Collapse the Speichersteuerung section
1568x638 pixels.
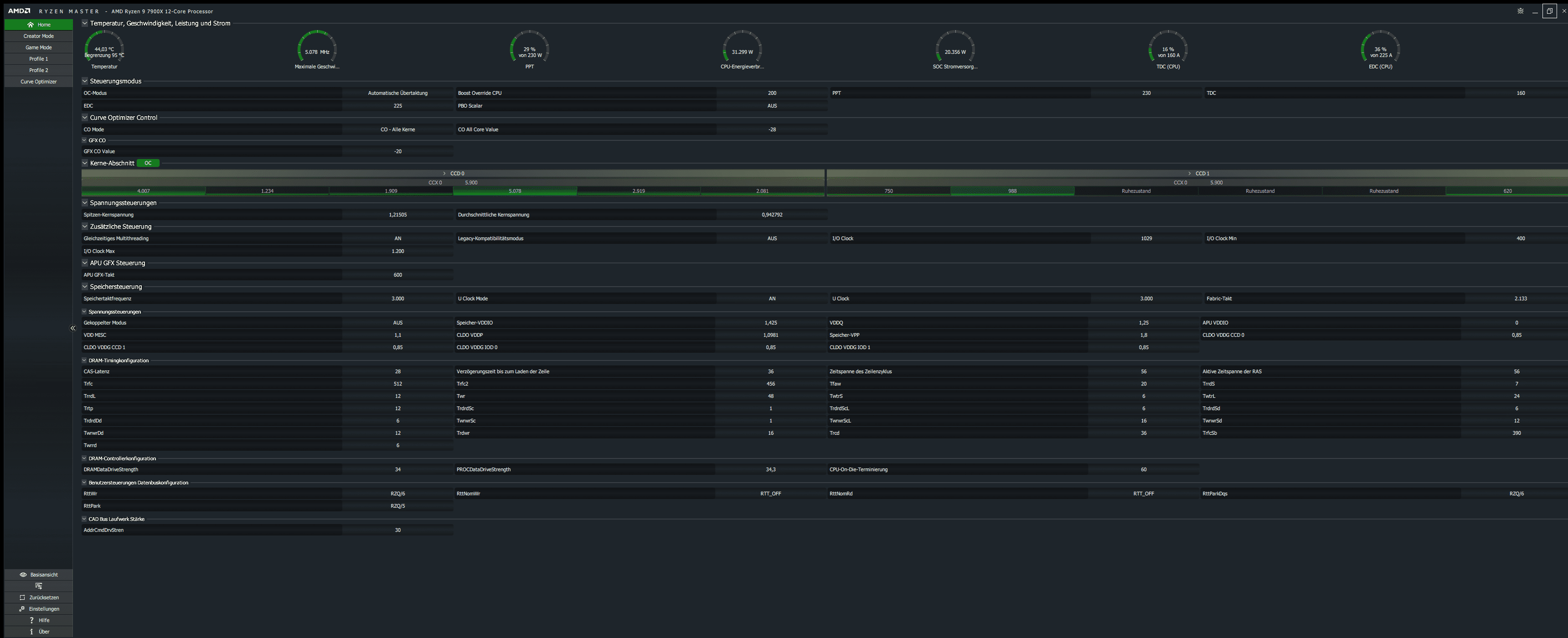[x=85, y=287]
